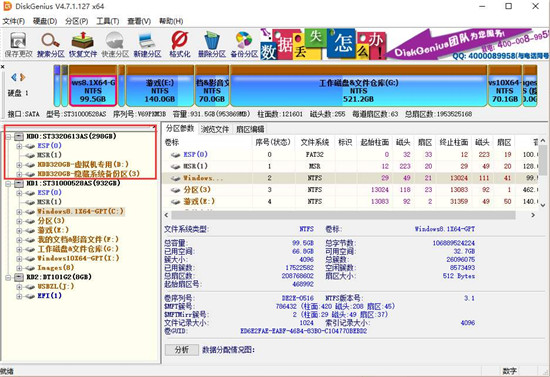Click the 终止柱面 column header

(454, 142)
